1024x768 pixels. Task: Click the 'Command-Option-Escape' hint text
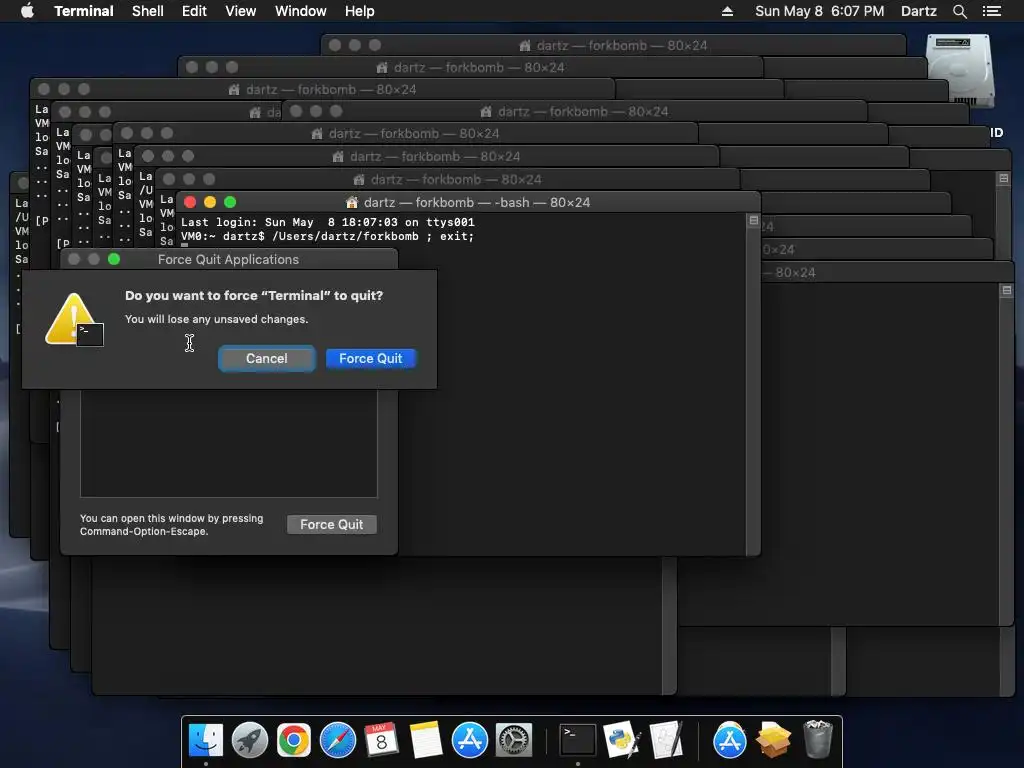(144, 532)
